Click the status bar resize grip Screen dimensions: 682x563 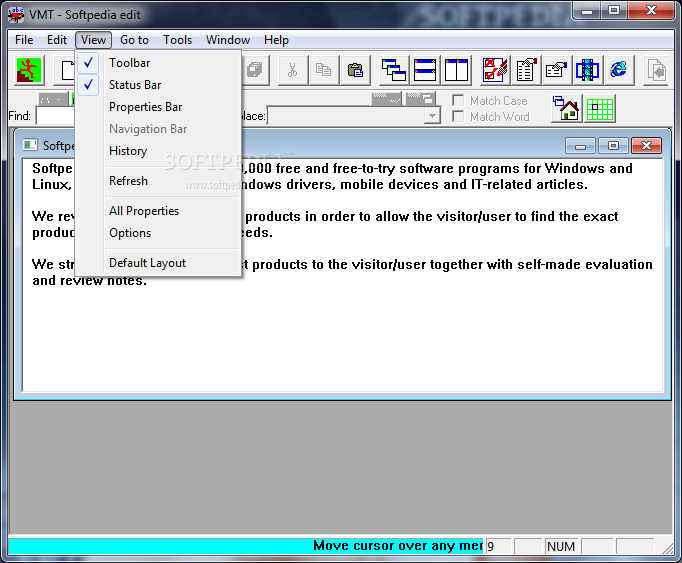[x=667, y=549]
